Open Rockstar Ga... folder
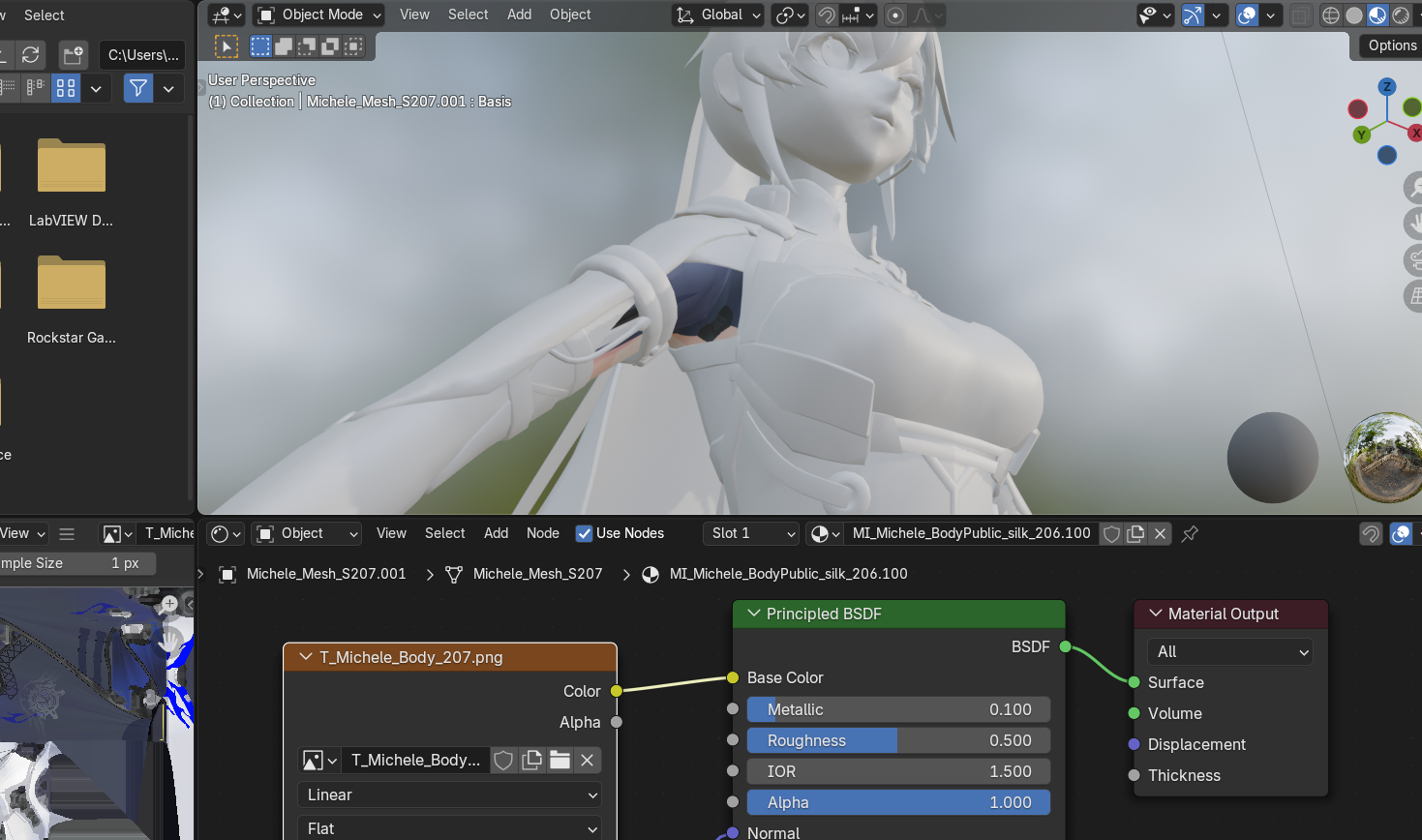The width and height of the screenshot is (1422, 840). pos(71,300)
